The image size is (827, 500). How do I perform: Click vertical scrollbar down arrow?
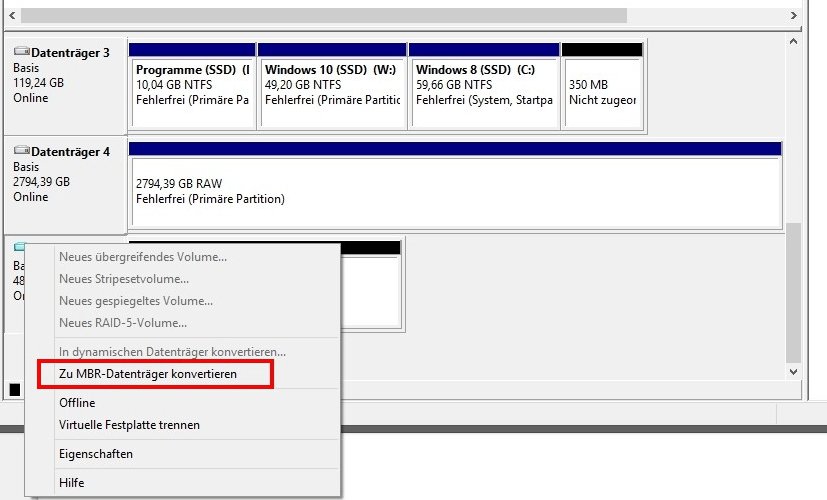tap(793, 372)
